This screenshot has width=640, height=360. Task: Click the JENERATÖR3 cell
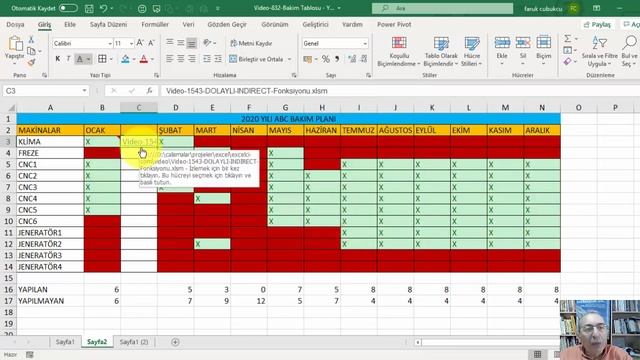point(50,256)
